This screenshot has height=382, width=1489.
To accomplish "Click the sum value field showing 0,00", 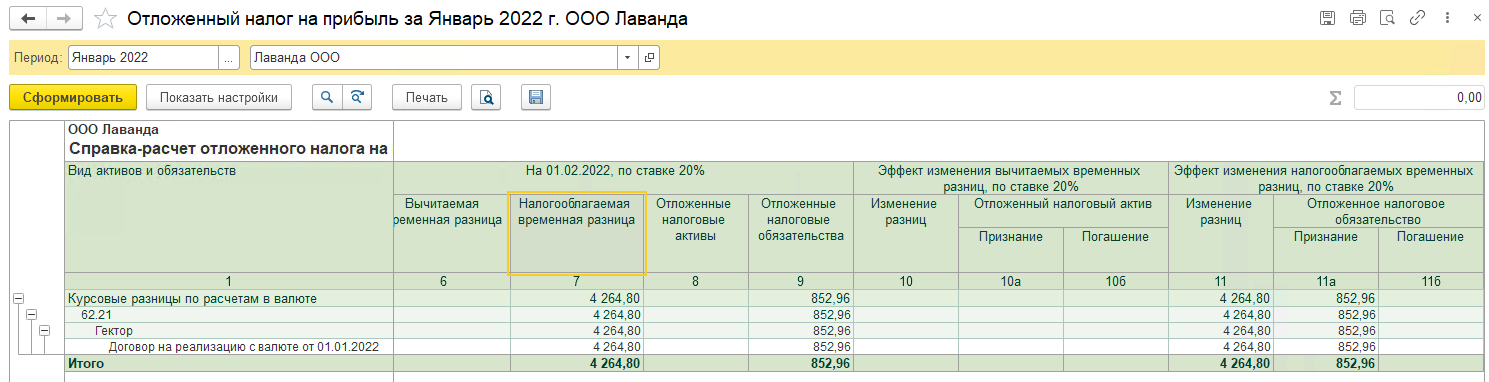I will click(x=1419, y=97).
